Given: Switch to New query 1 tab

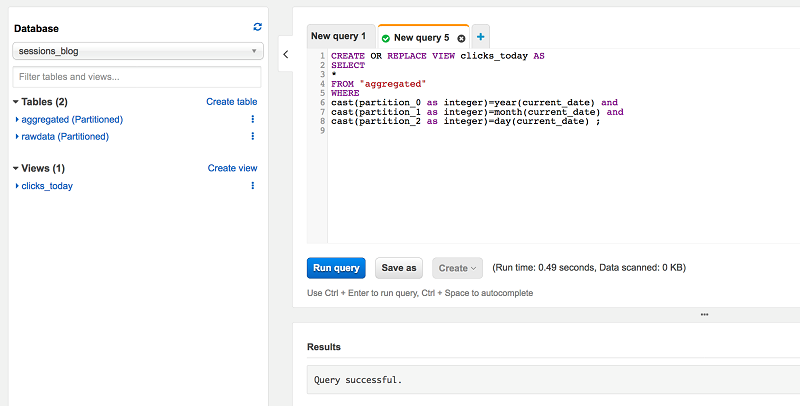Looking at the screenshot, I should pos(339,36).
